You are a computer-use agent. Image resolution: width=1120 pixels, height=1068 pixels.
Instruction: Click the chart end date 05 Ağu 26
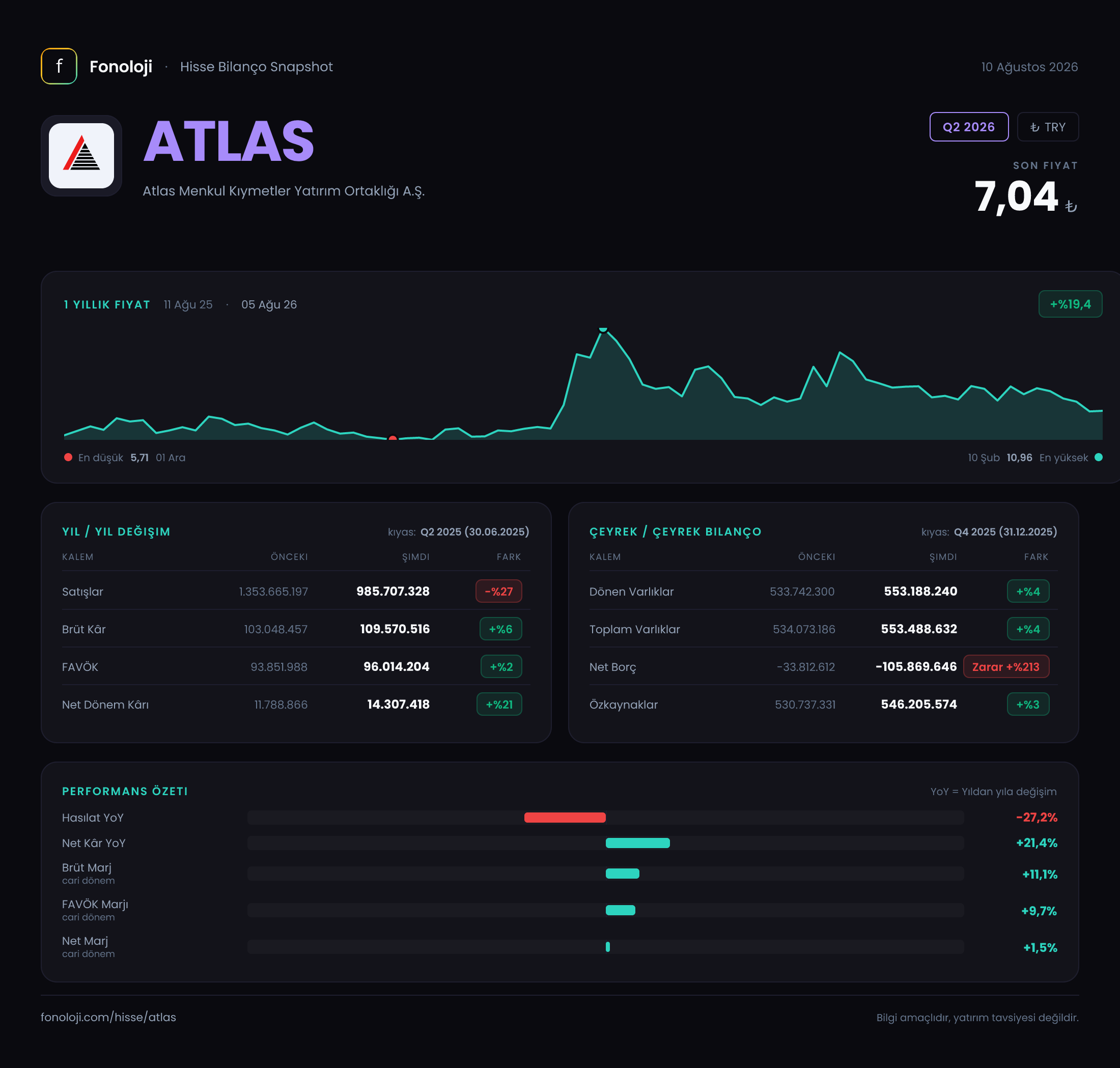pyautogui.click(x=269, y=304)
